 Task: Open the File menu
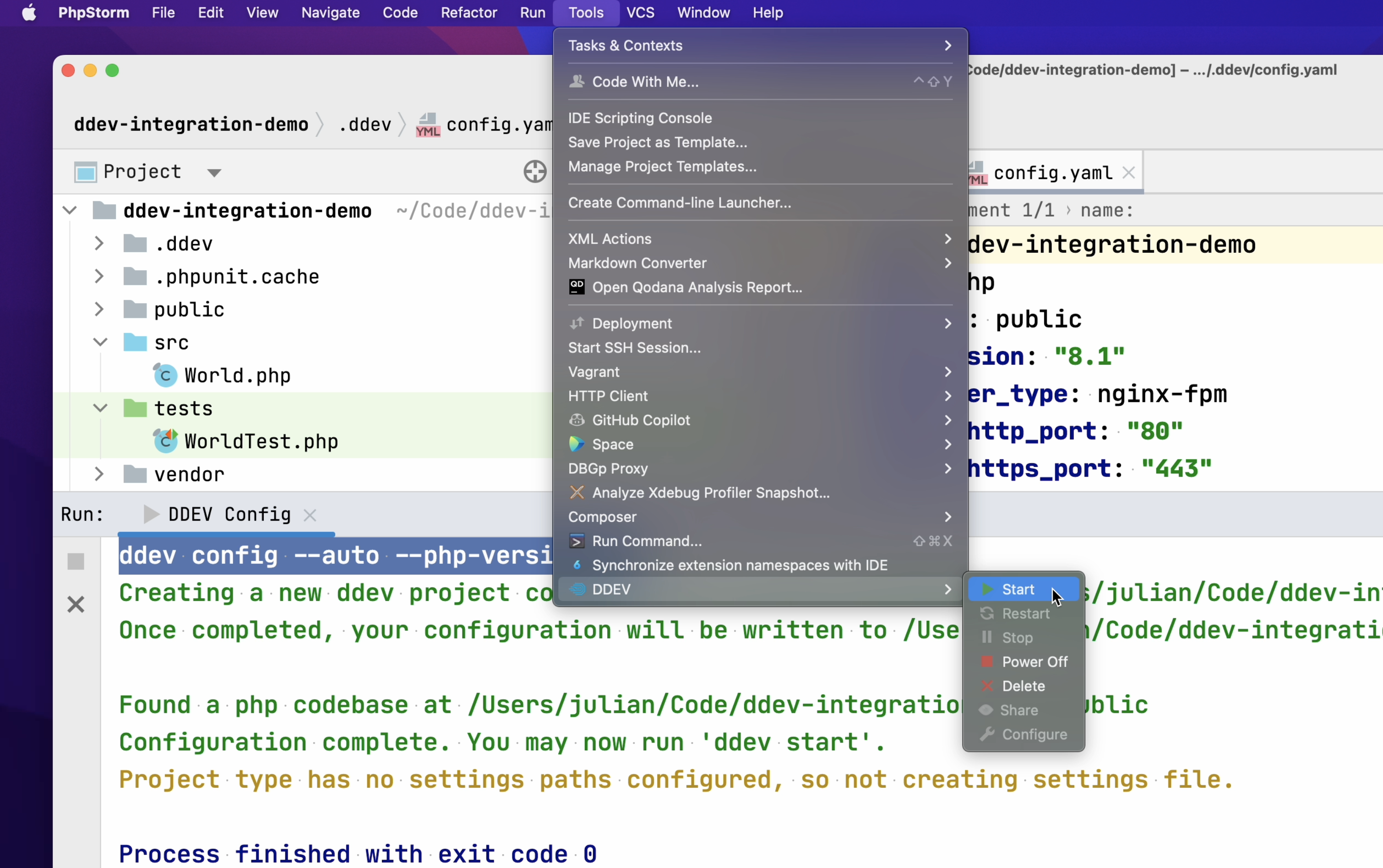click(163, 13)
